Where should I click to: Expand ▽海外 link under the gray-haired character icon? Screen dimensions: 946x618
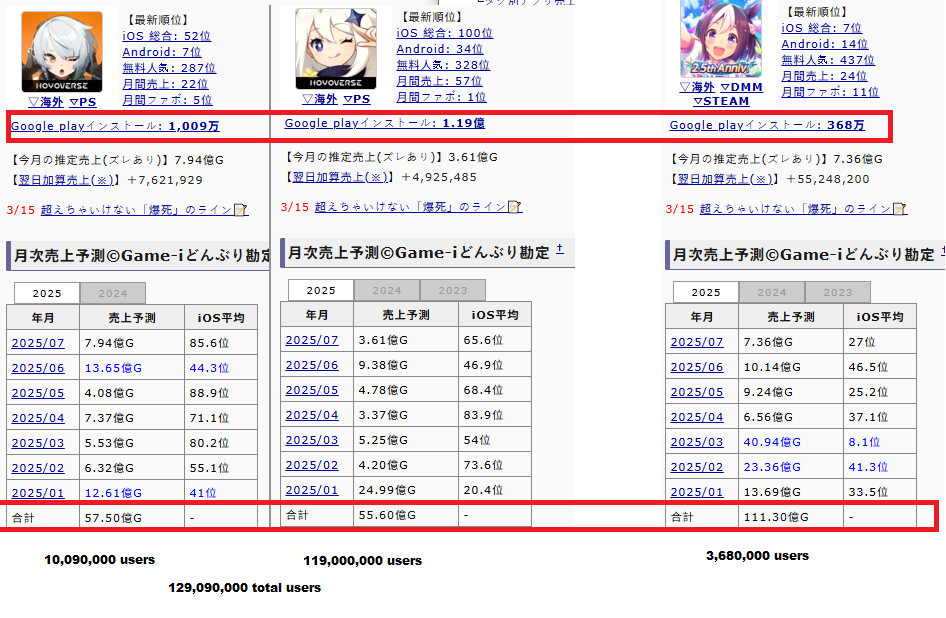(46, 103)
